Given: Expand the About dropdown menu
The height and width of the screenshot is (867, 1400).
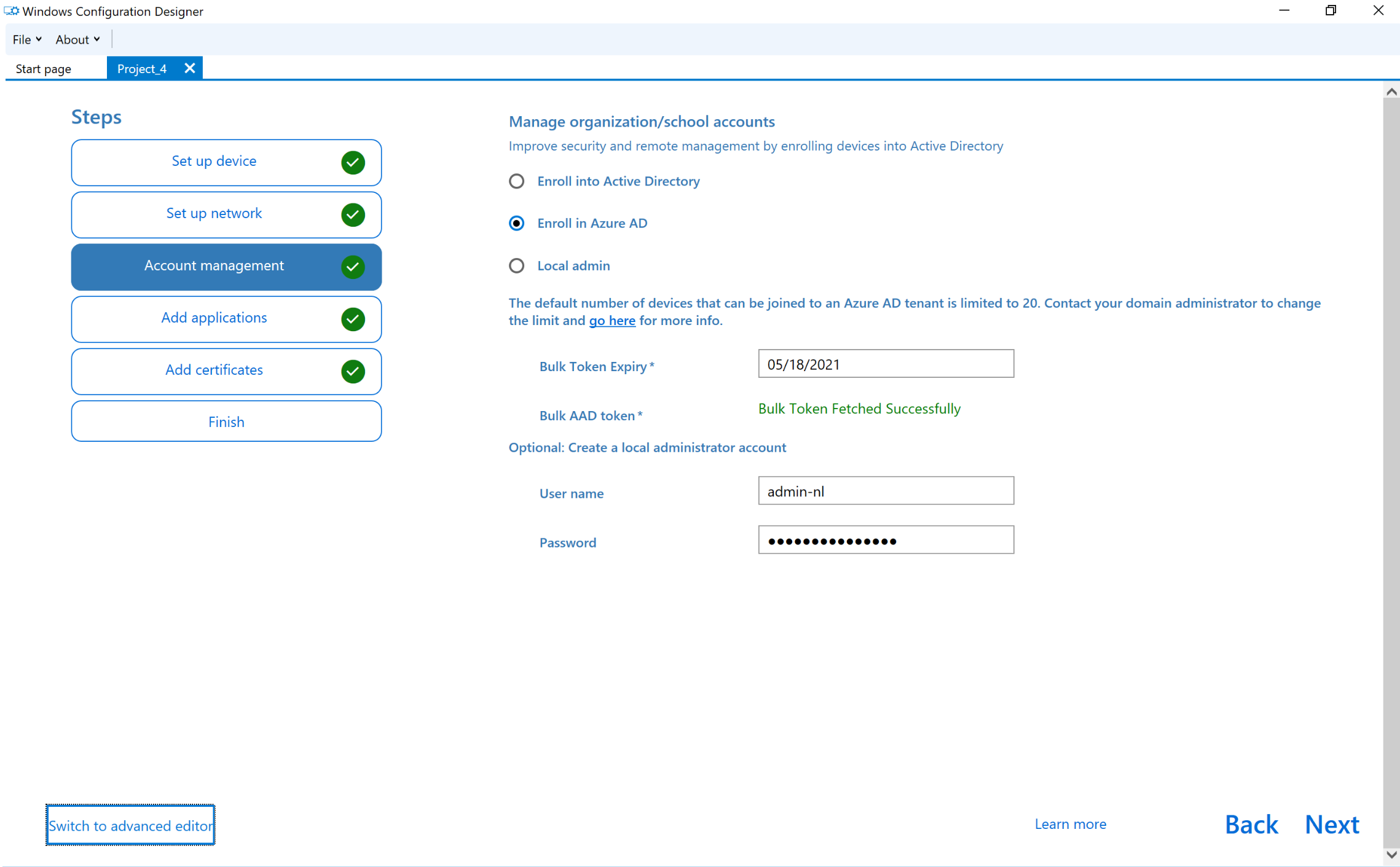Looking at the screenshot, I should point(77,39).
